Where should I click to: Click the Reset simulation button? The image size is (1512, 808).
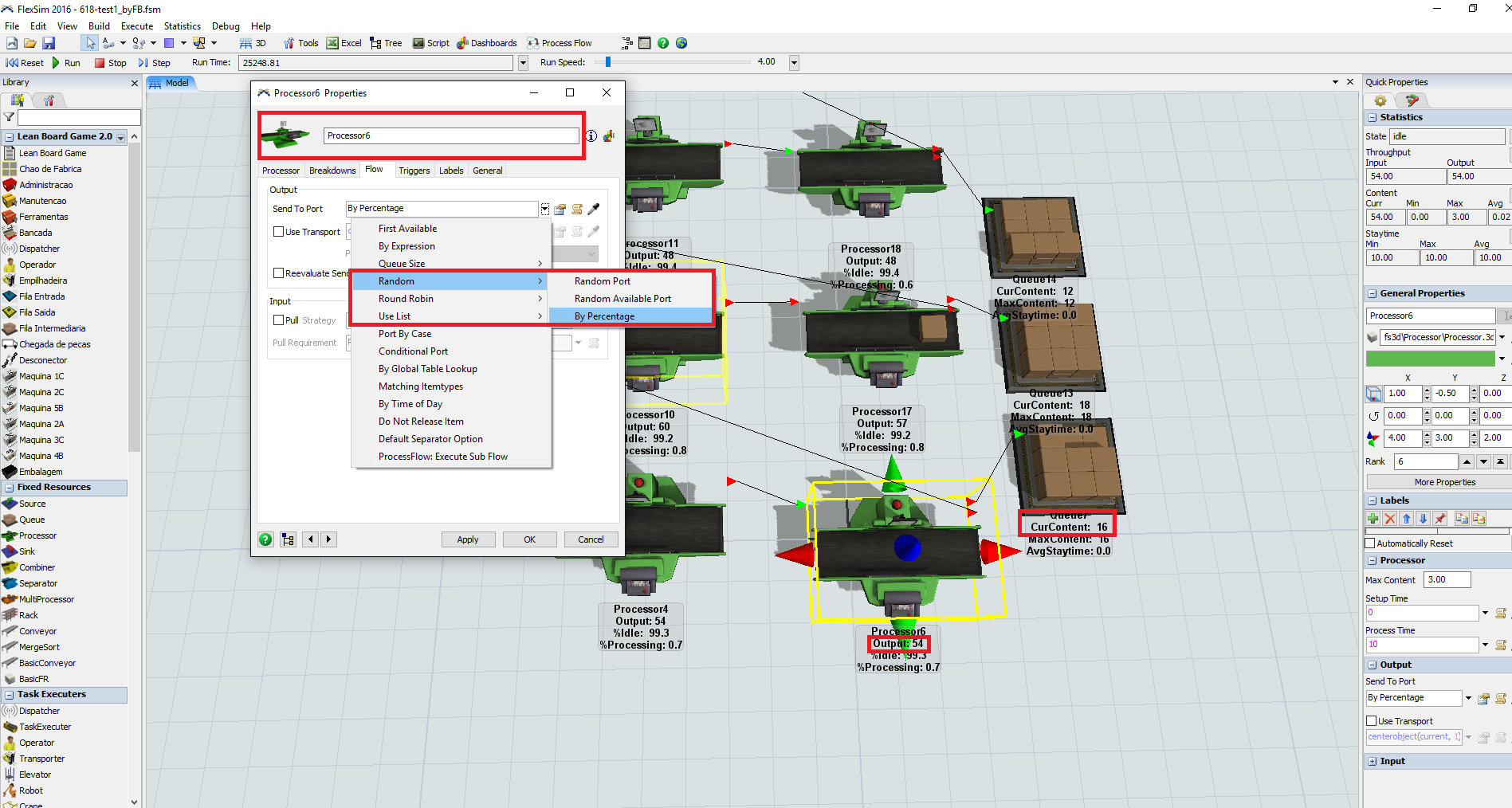click(x=25, y=63)
